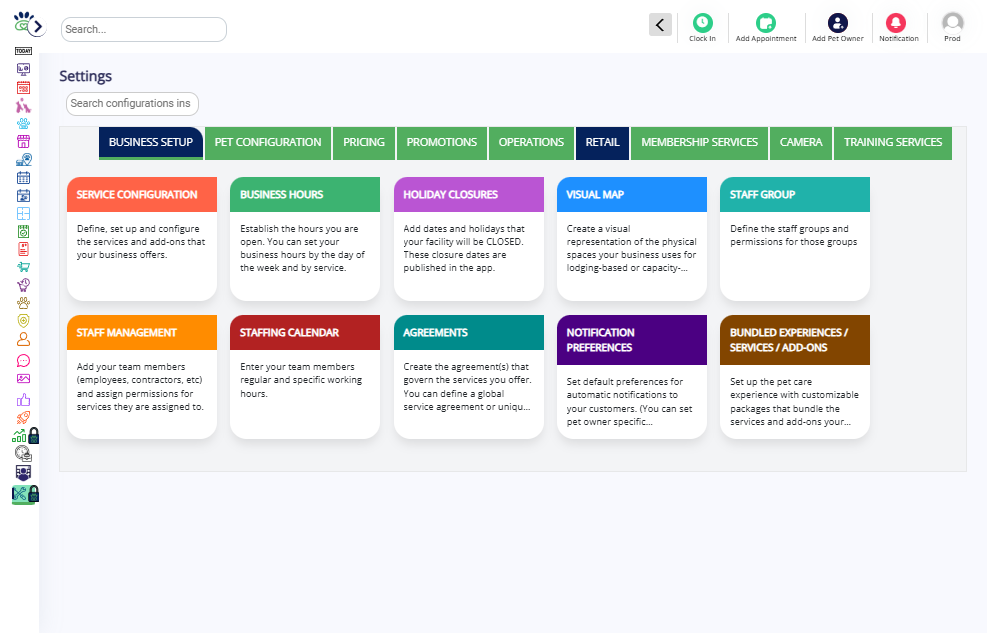The image size is (987, 633).
Task: Open the locked tools settings sidebar icon
Action: pyautogui.click(x=25, y=495)
